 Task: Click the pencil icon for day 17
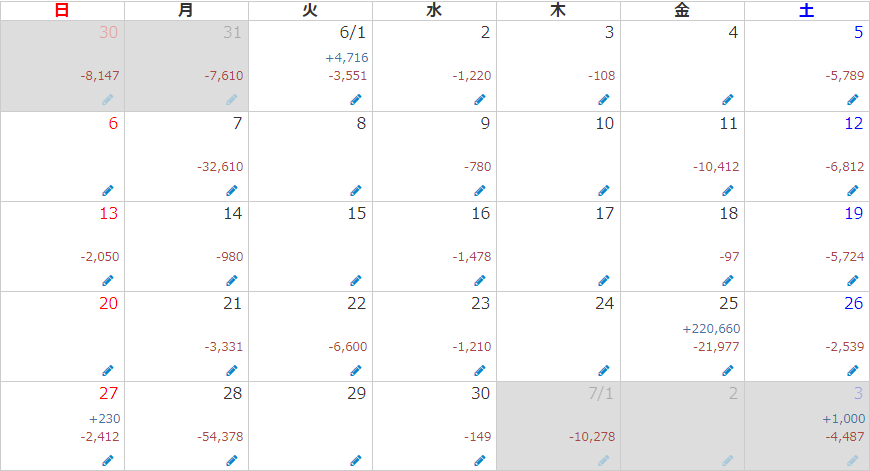(x=604, y=281)
